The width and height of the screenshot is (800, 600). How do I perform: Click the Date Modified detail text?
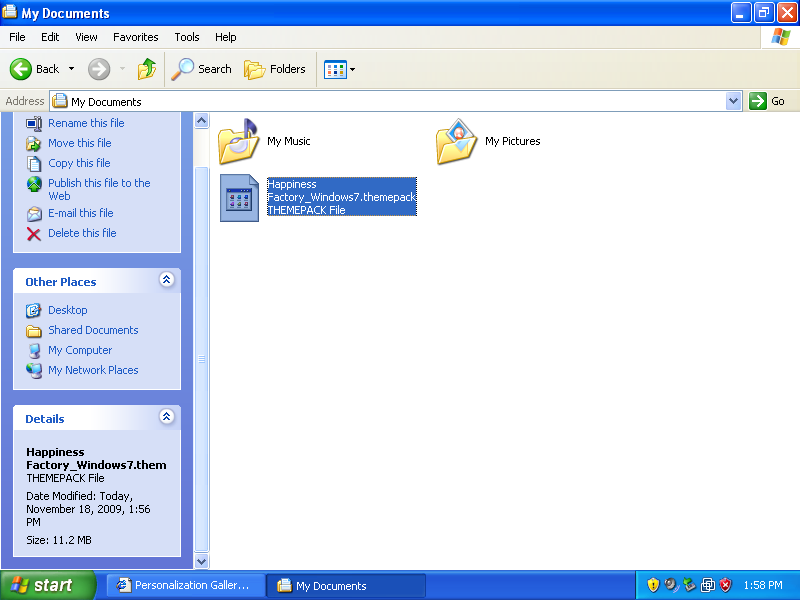88,509
